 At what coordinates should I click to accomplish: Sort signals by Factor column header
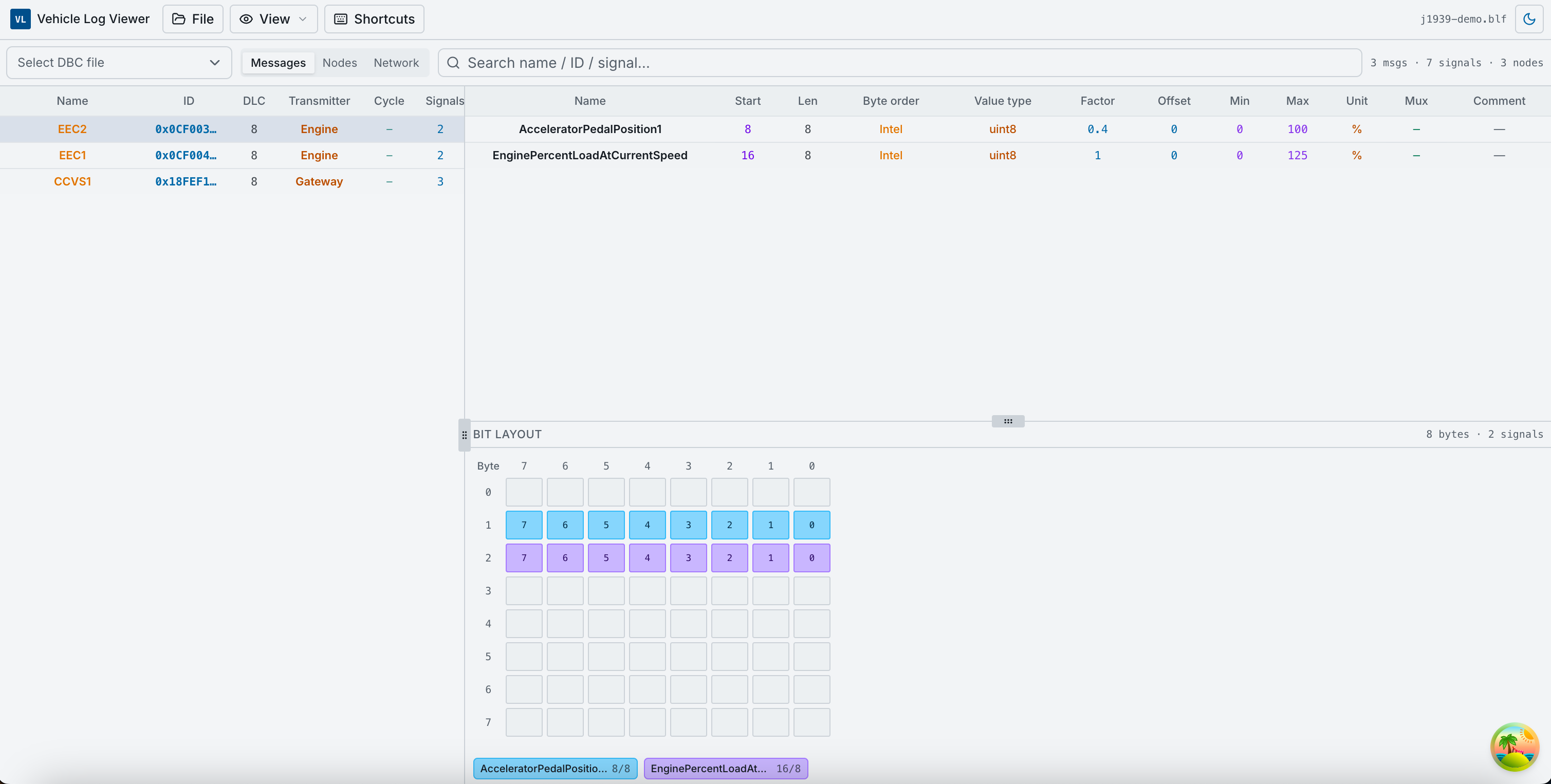1097,101
